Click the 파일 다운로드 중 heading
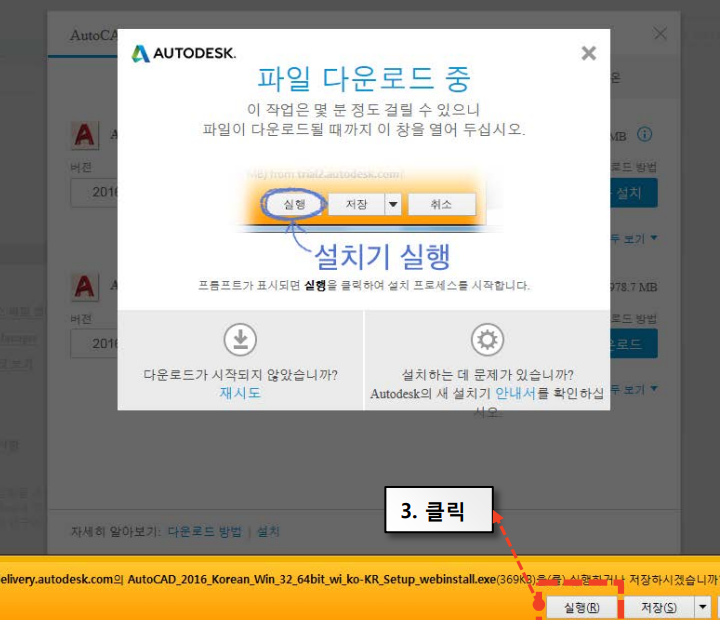 (x=364, y=79)
